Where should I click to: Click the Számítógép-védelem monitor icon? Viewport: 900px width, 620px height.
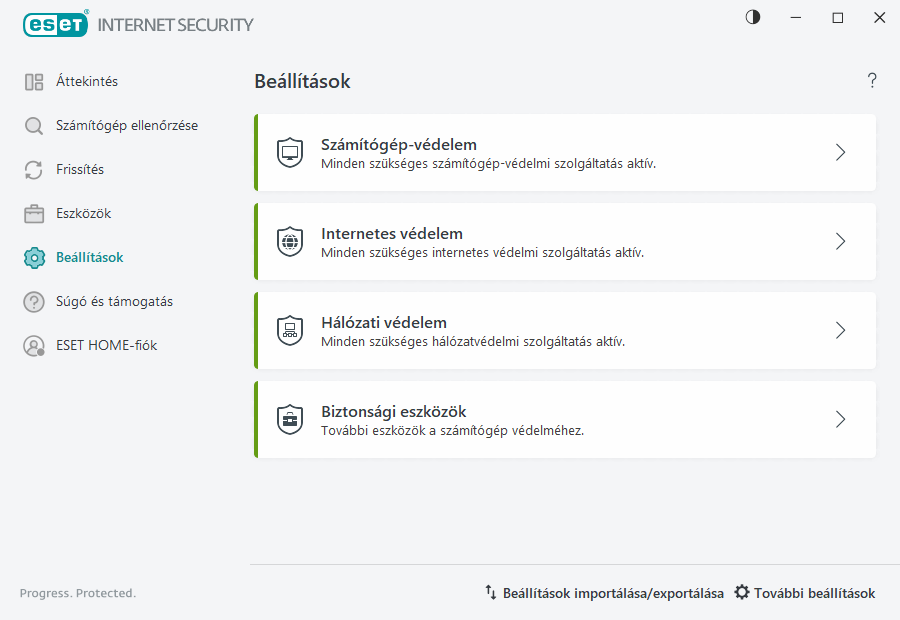coord(290,152)
